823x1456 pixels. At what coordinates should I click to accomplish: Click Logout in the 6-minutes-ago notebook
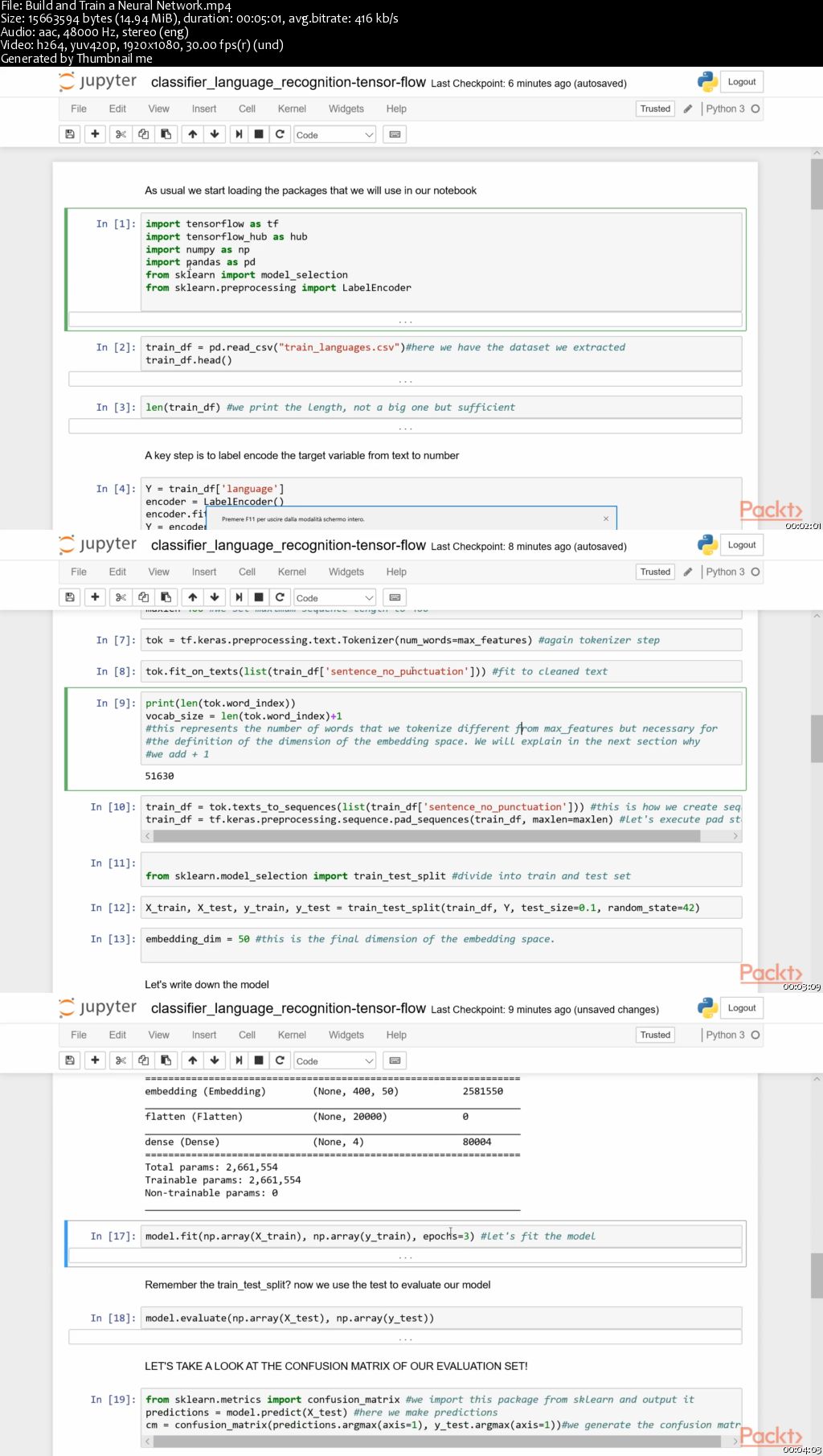click(741, 82)
